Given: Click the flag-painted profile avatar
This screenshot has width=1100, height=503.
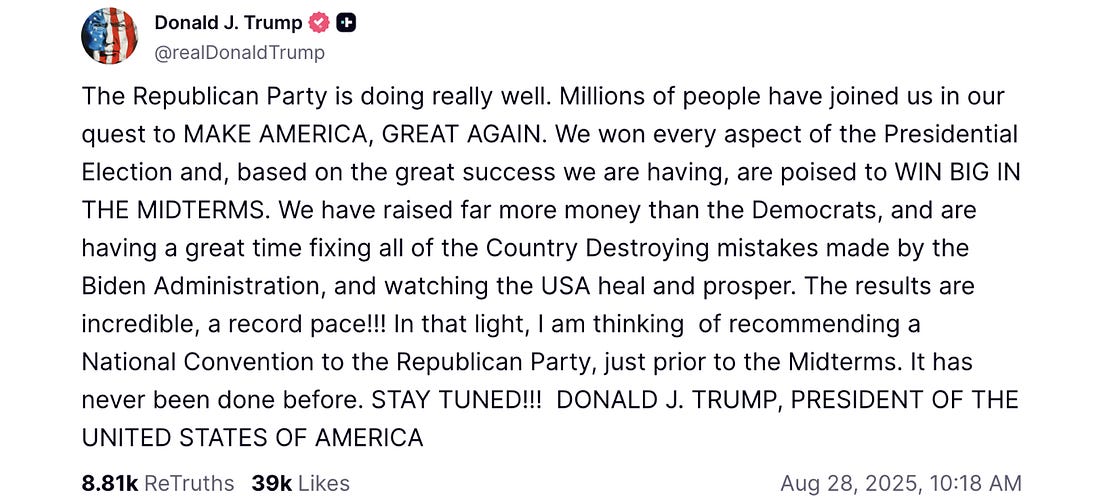Looking at the screenshot, I should click(109, 35).
